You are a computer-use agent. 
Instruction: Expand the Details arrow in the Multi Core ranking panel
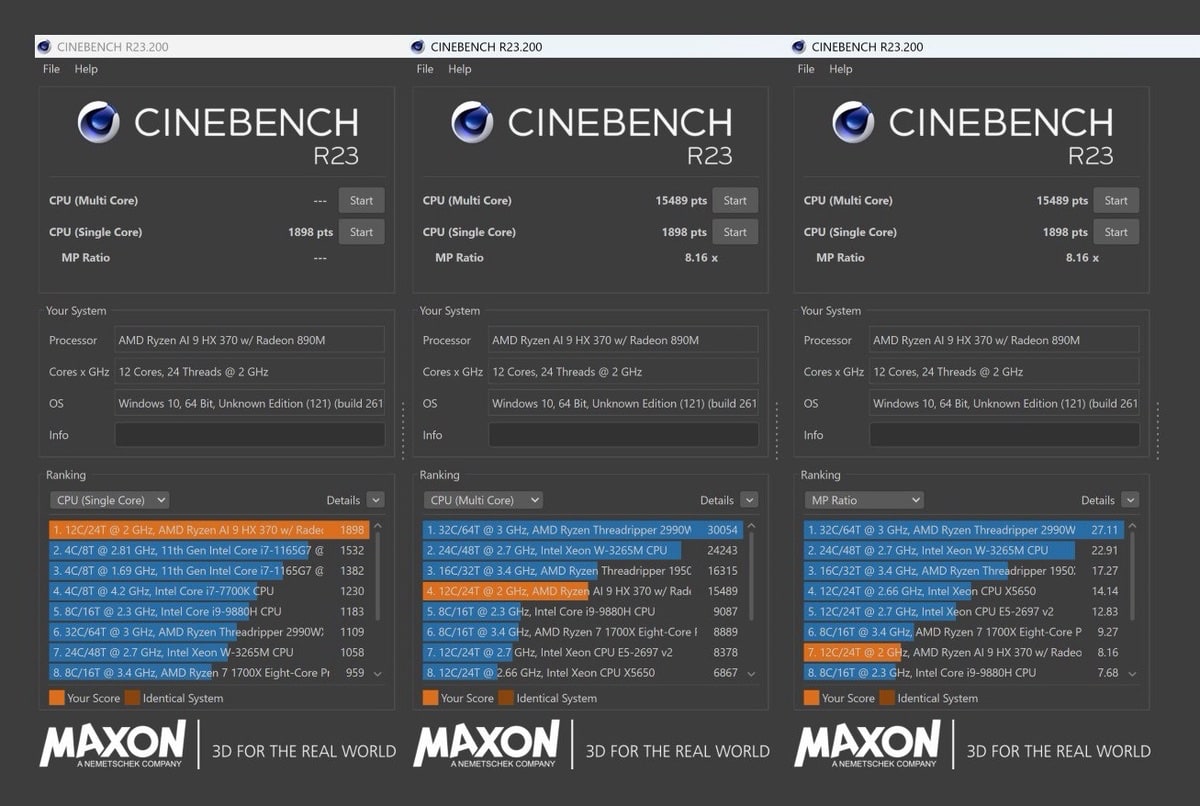coord(749,500)
